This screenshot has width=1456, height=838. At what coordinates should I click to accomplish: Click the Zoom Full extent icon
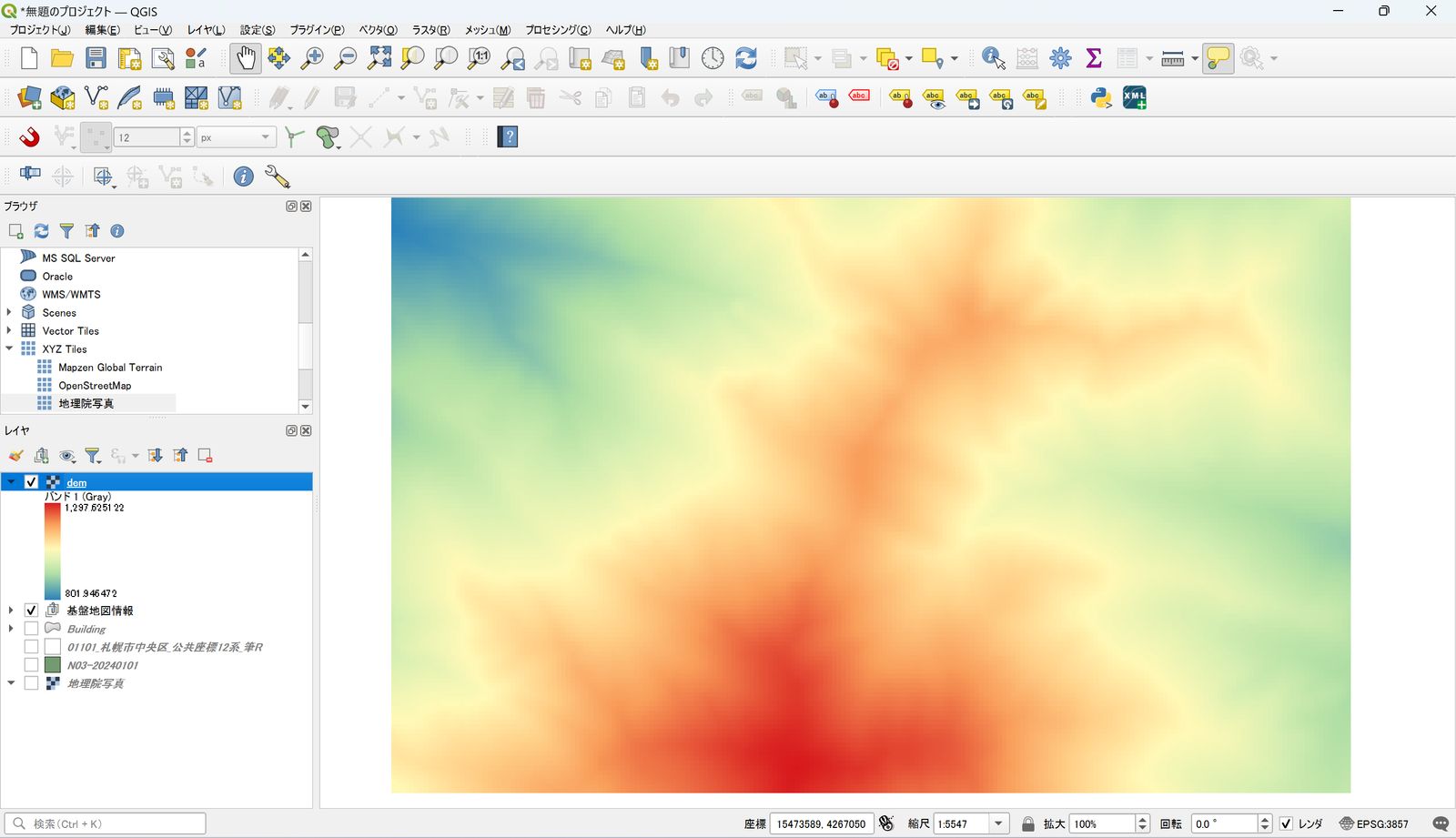pos(379,58)
